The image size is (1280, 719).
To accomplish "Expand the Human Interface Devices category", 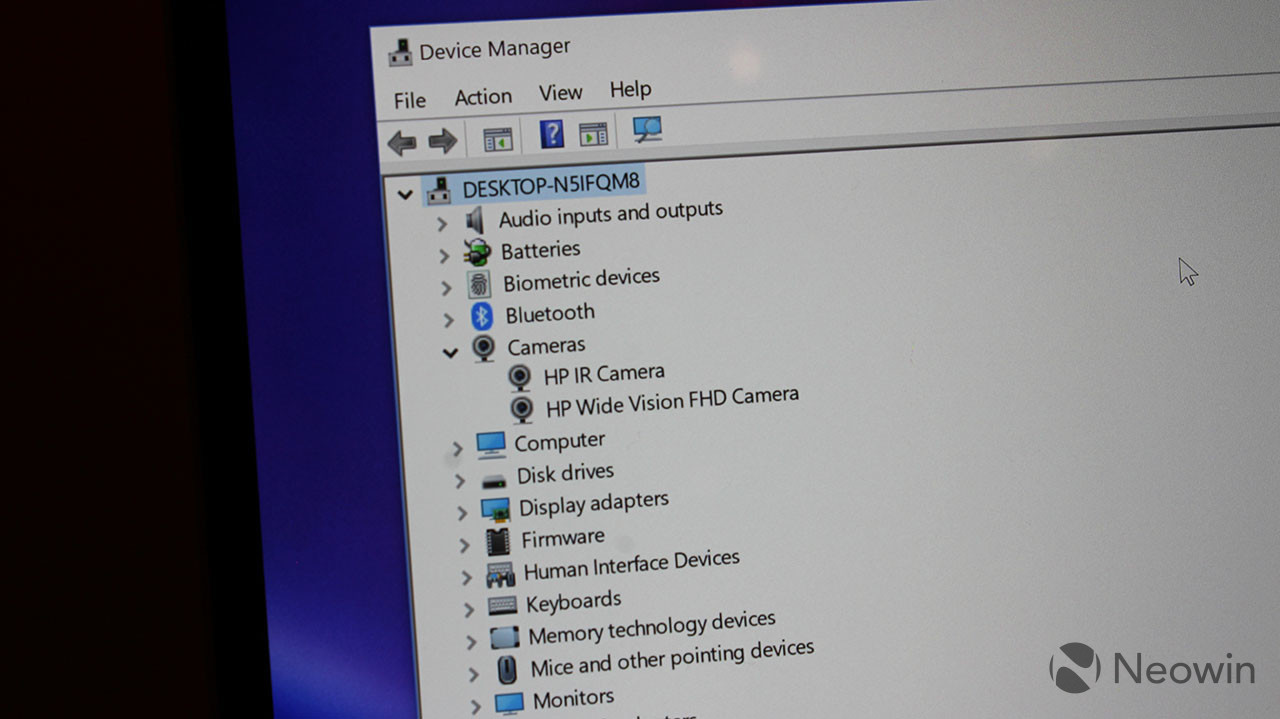I will pos(467,577).
